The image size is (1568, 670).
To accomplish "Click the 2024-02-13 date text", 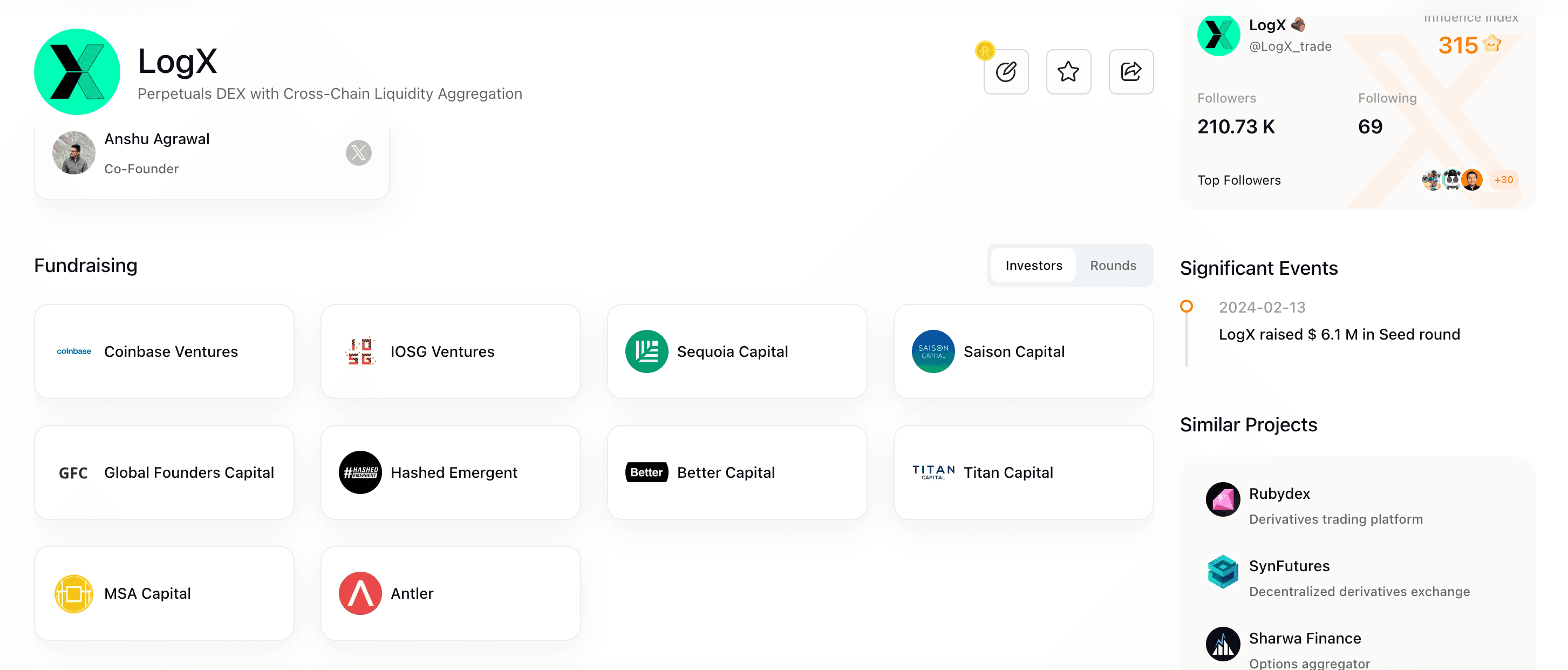I will (x=1262, y=308).
